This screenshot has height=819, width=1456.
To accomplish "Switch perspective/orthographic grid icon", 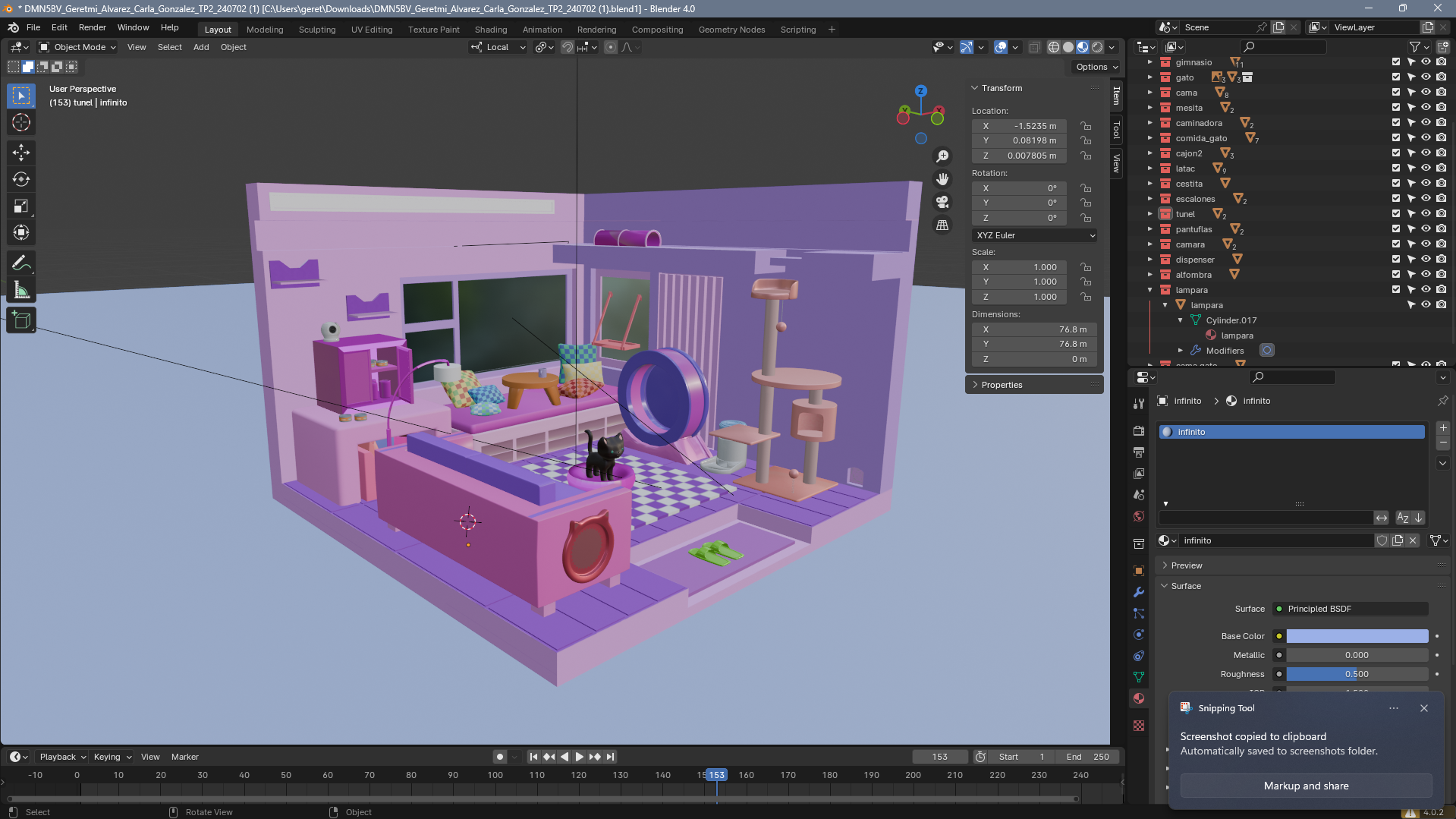I will tap(942, 225).
